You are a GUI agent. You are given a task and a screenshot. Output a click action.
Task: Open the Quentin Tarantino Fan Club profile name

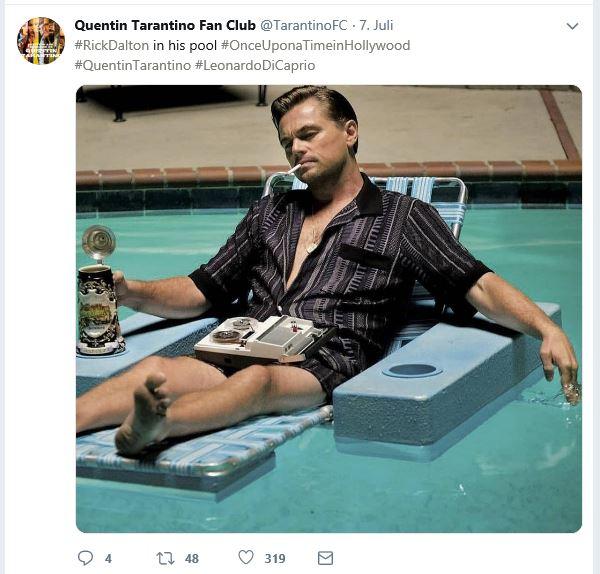(165, 25)
